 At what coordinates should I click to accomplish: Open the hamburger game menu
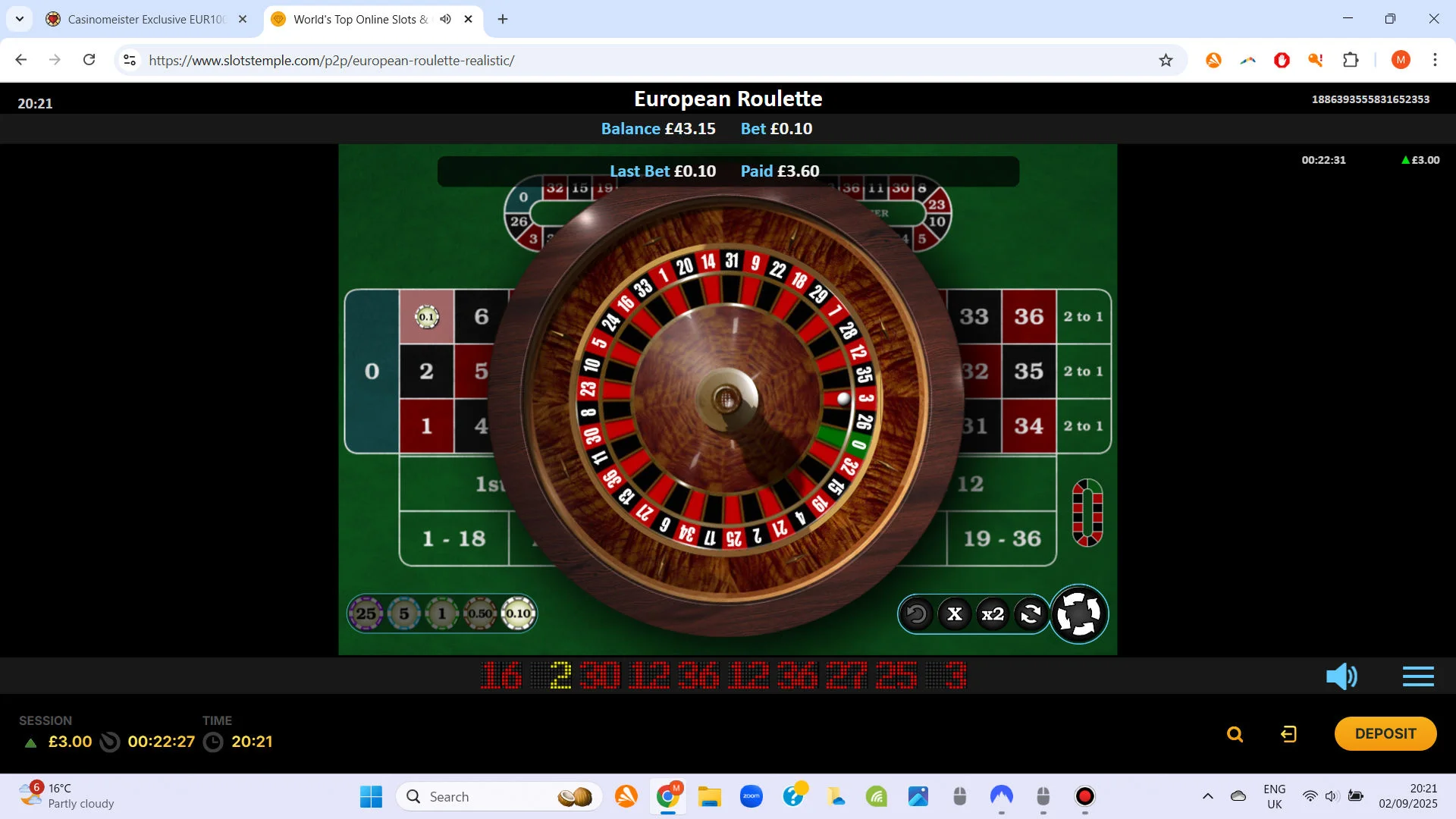point(1418,676)
